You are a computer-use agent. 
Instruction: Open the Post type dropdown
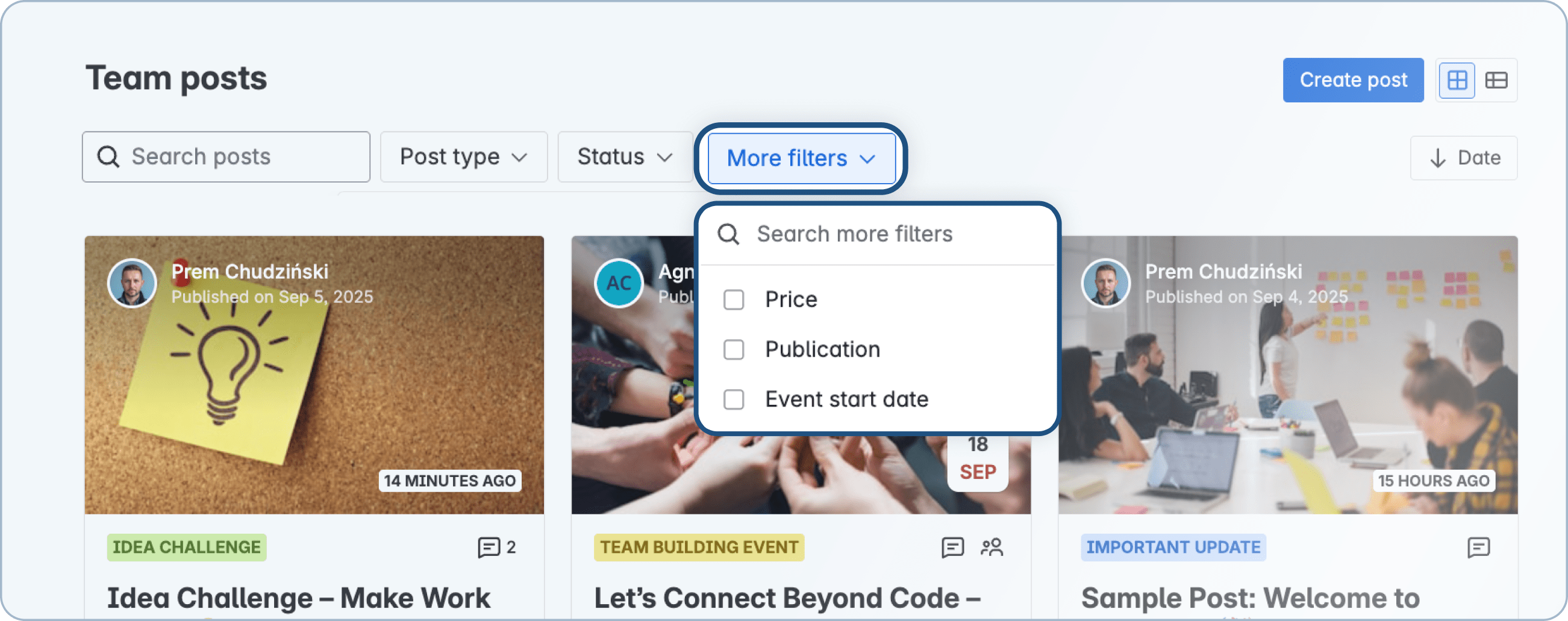tap(463, 157)
